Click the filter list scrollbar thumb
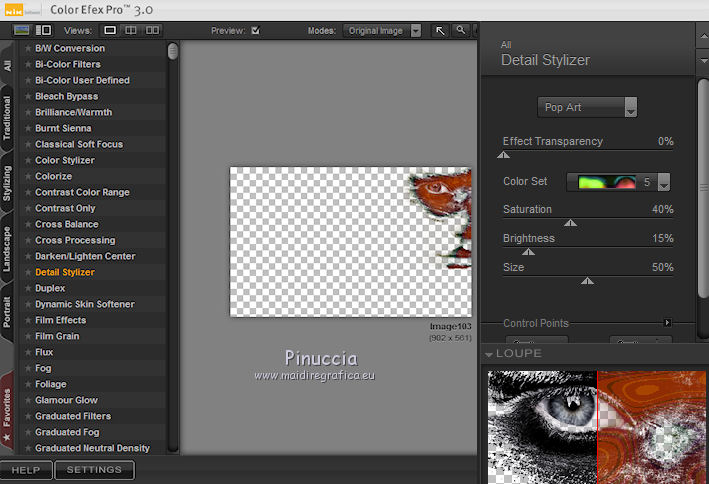 click(x=172, y=51)
